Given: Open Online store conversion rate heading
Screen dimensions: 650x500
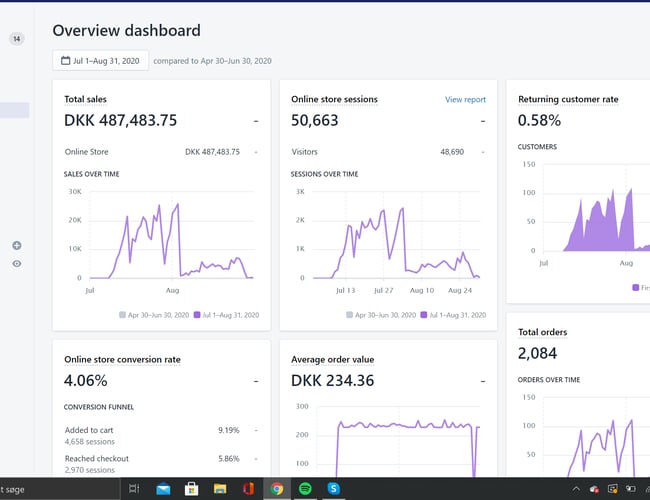Looking at the screenshot, I should pos(122,359).
